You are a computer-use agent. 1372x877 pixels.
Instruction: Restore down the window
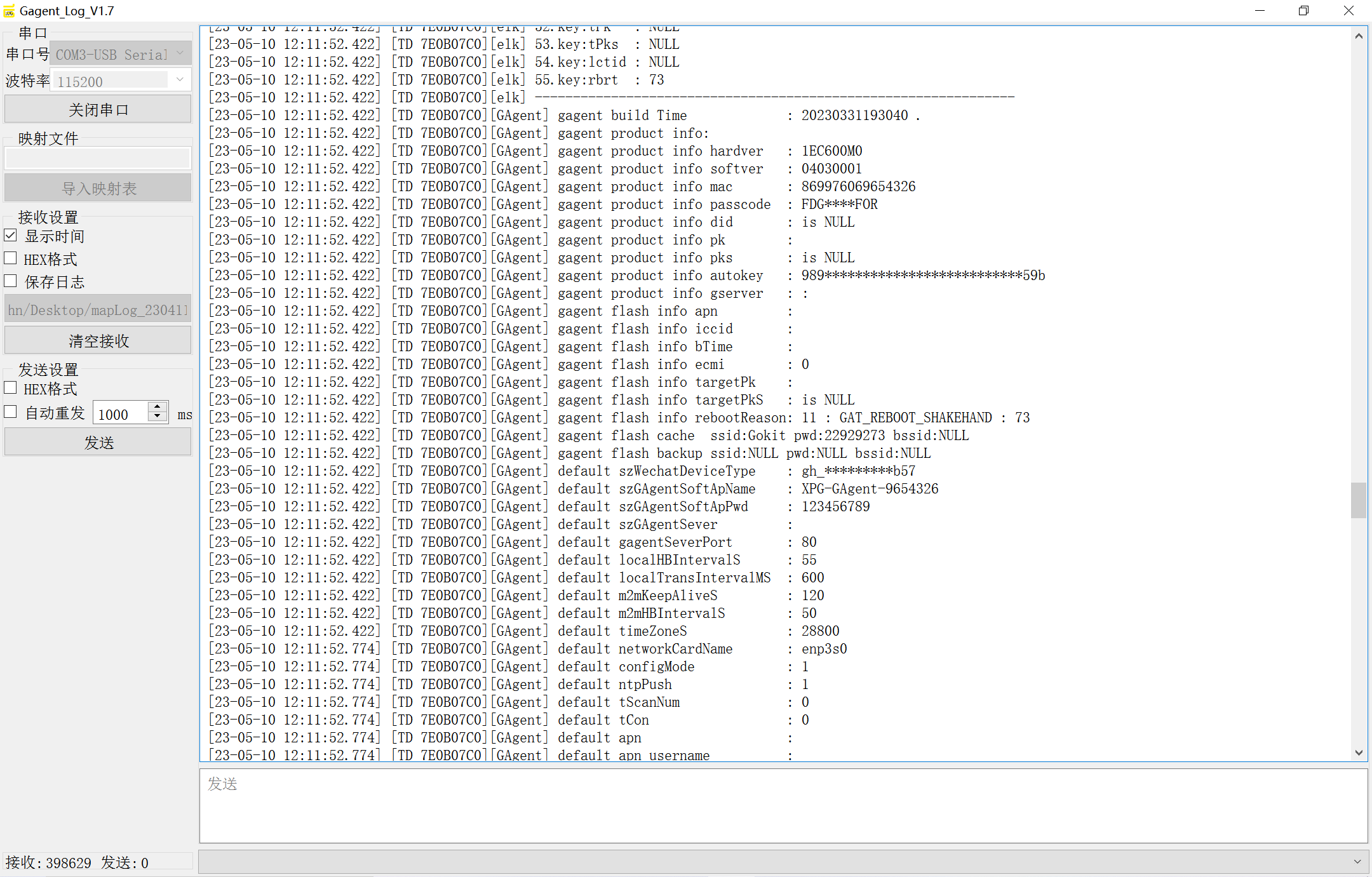point(1303,11)
